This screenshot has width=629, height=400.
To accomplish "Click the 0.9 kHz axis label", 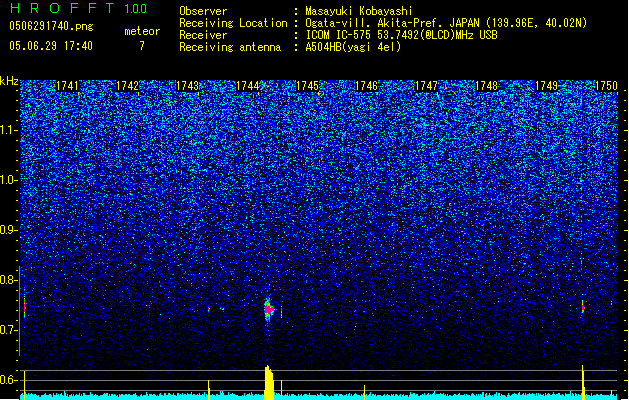I will click(x=9, y=230).
